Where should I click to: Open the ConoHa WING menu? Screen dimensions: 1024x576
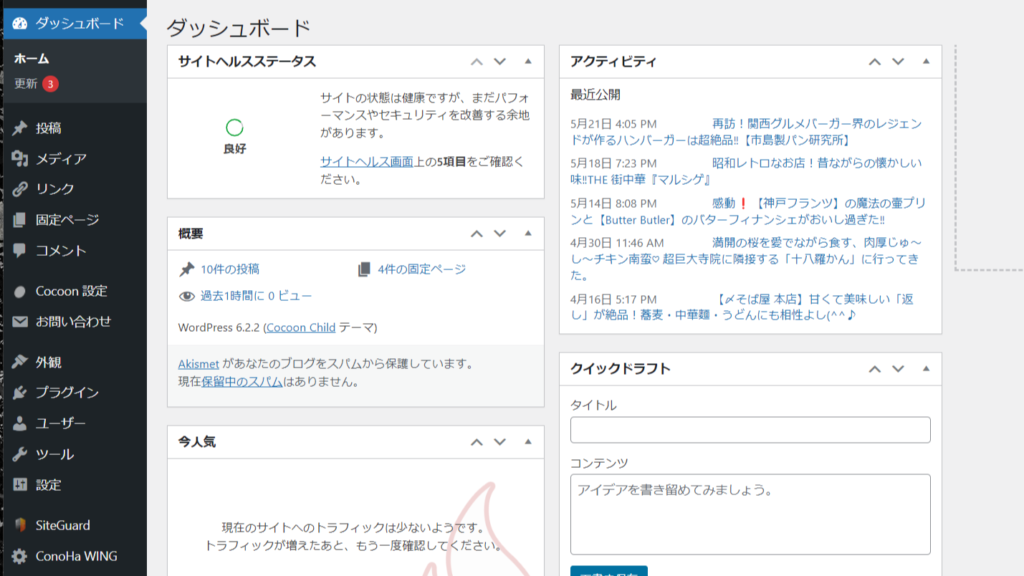click(76, 556)
